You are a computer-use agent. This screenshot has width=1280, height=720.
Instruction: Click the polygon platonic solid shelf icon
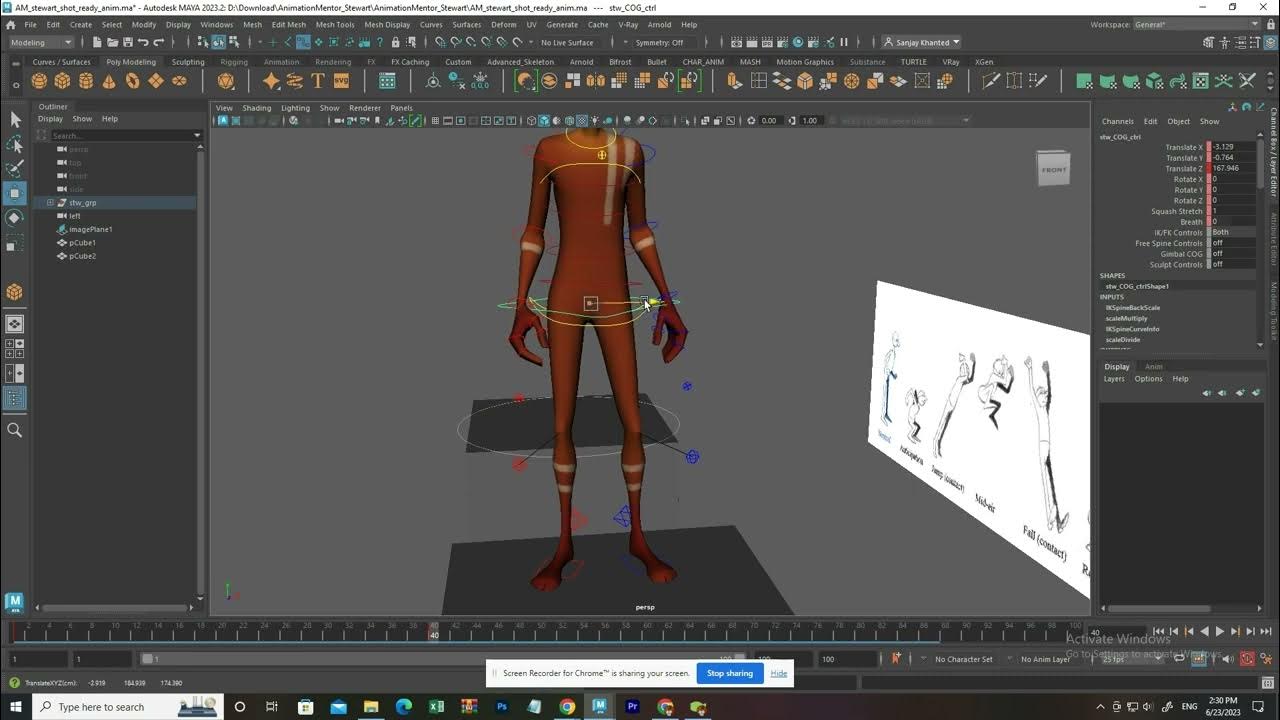(x=226, y=81)
